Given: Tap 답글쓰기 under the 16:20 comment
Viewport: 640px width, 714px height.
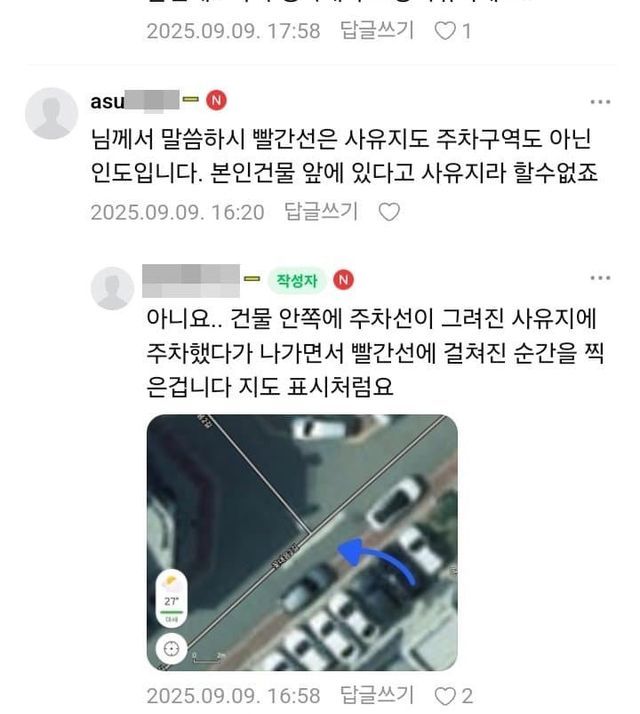Looking at the screenshot, I should [321, 211].
